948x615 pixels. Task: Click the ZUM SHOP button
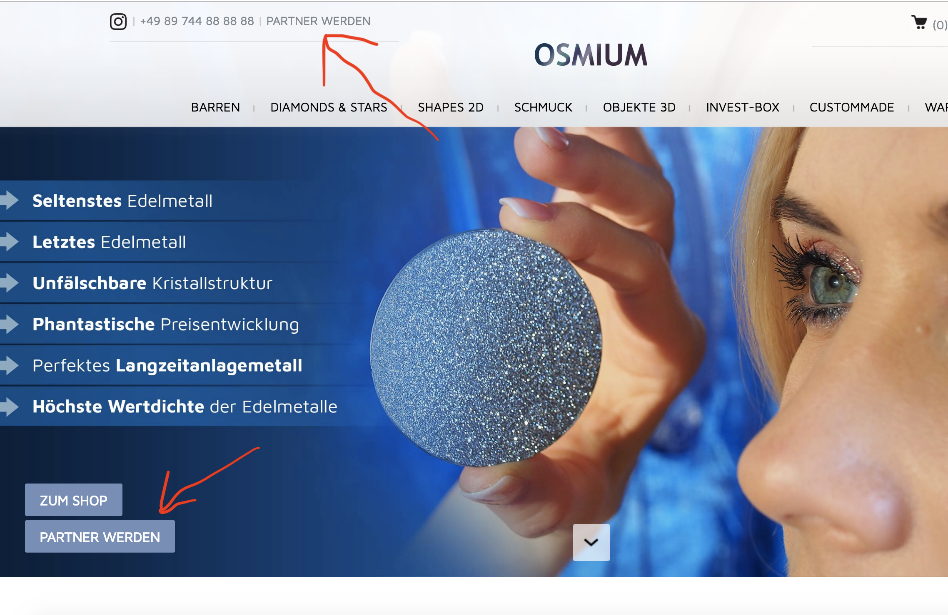click(74, 500)
